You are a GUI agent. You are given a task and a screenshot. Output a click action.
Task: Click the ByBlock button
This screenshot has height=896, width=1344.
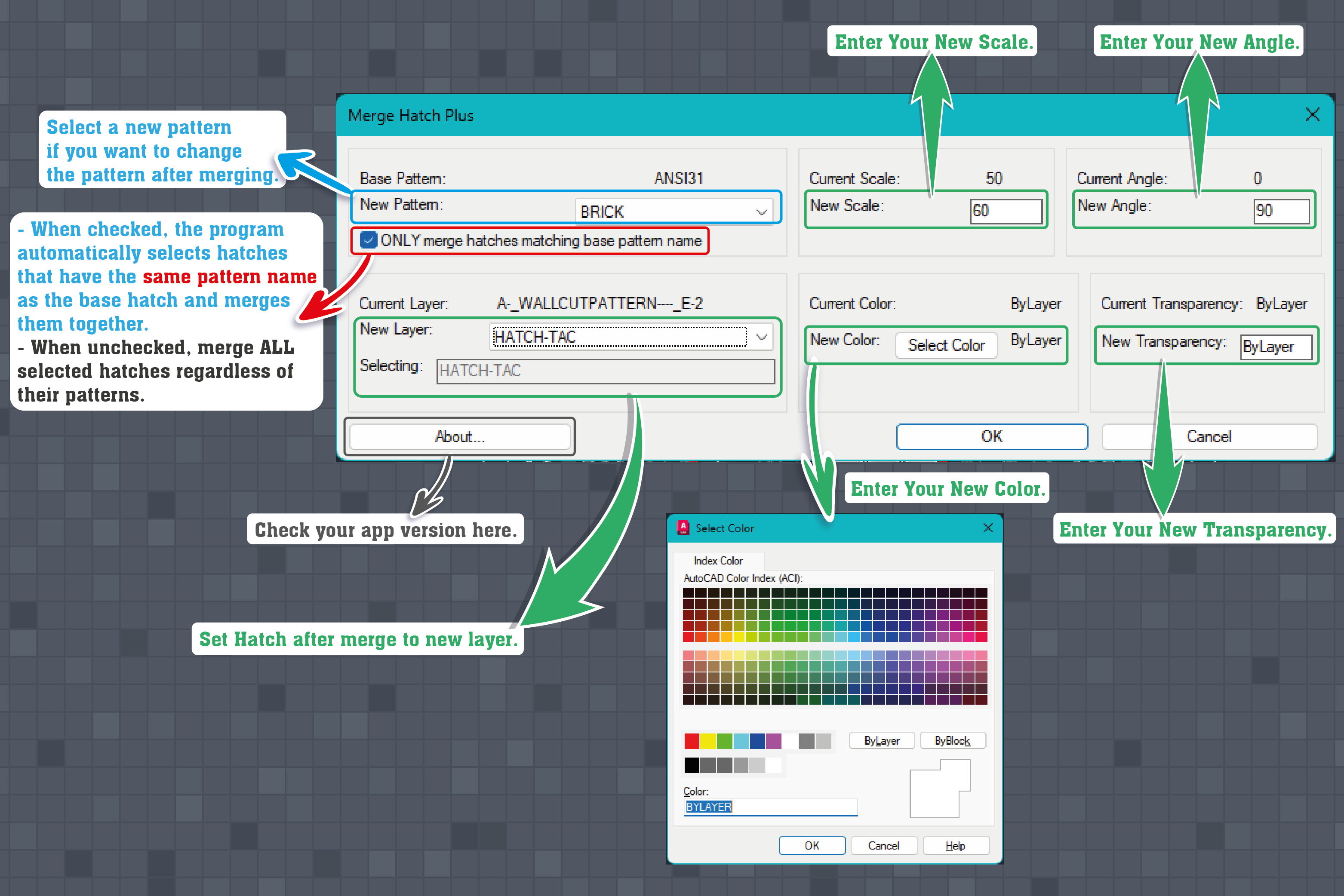pyautogui.click(x=952, y=740)
